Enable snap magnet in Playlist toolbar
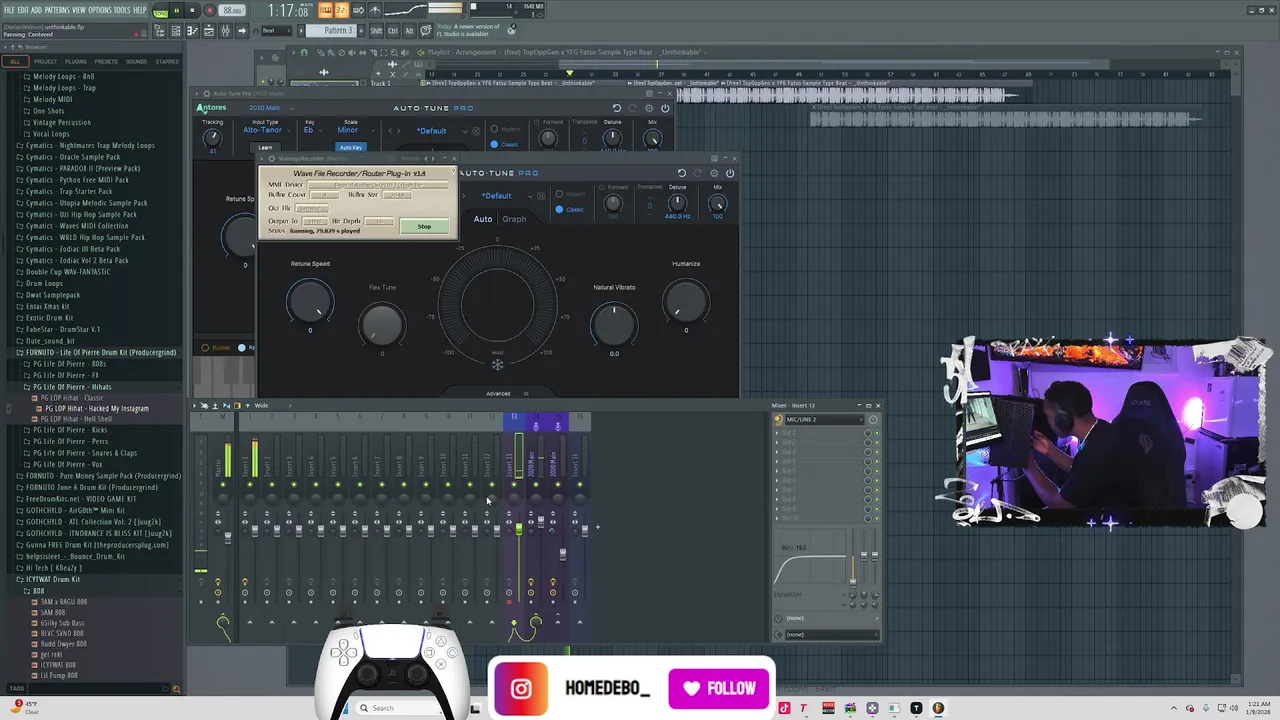This screenshot has width=1280, height=720. (305, 52)
